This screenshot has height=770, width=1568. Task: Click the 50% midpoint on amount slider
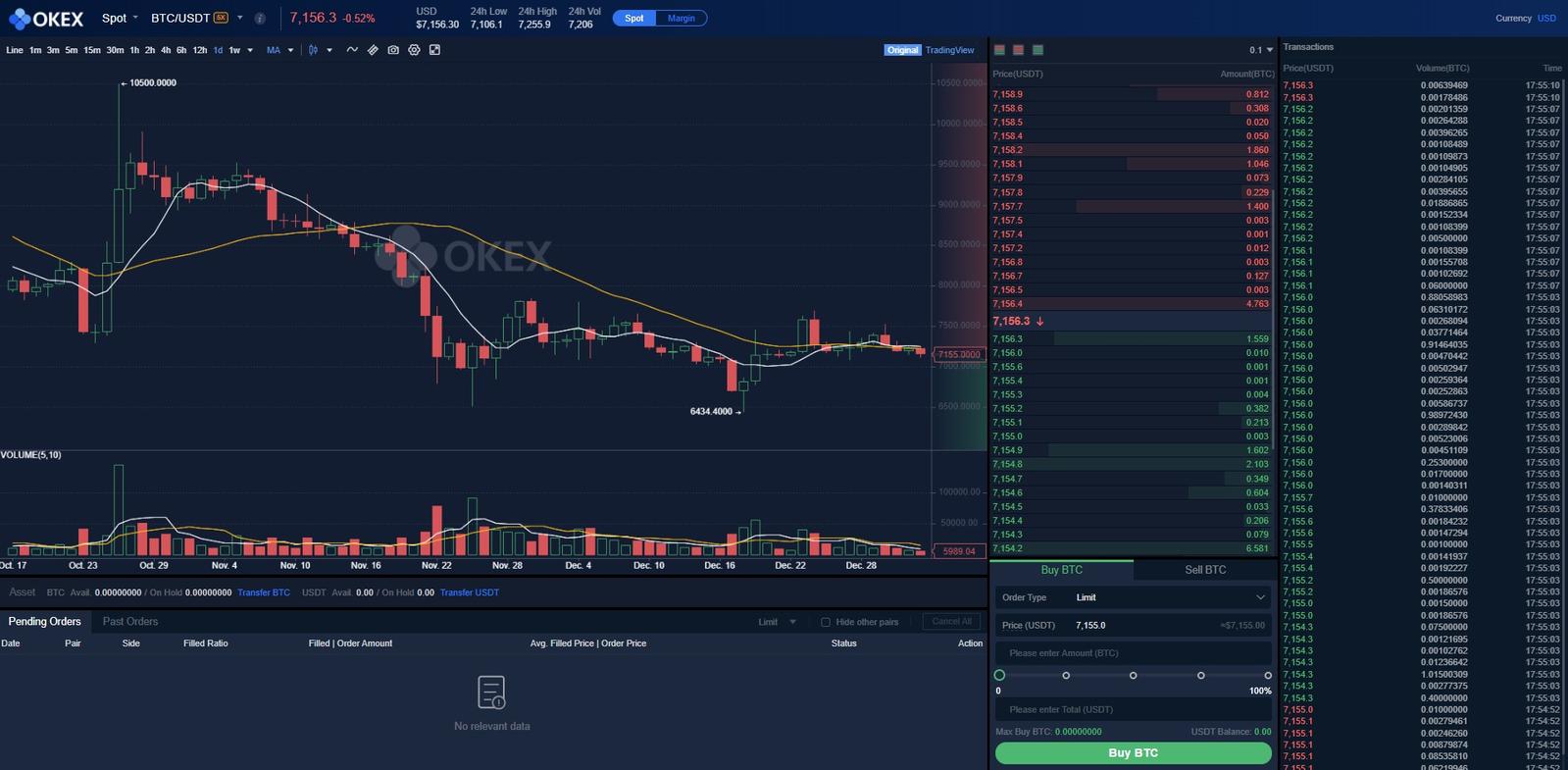coord(1134,675)
